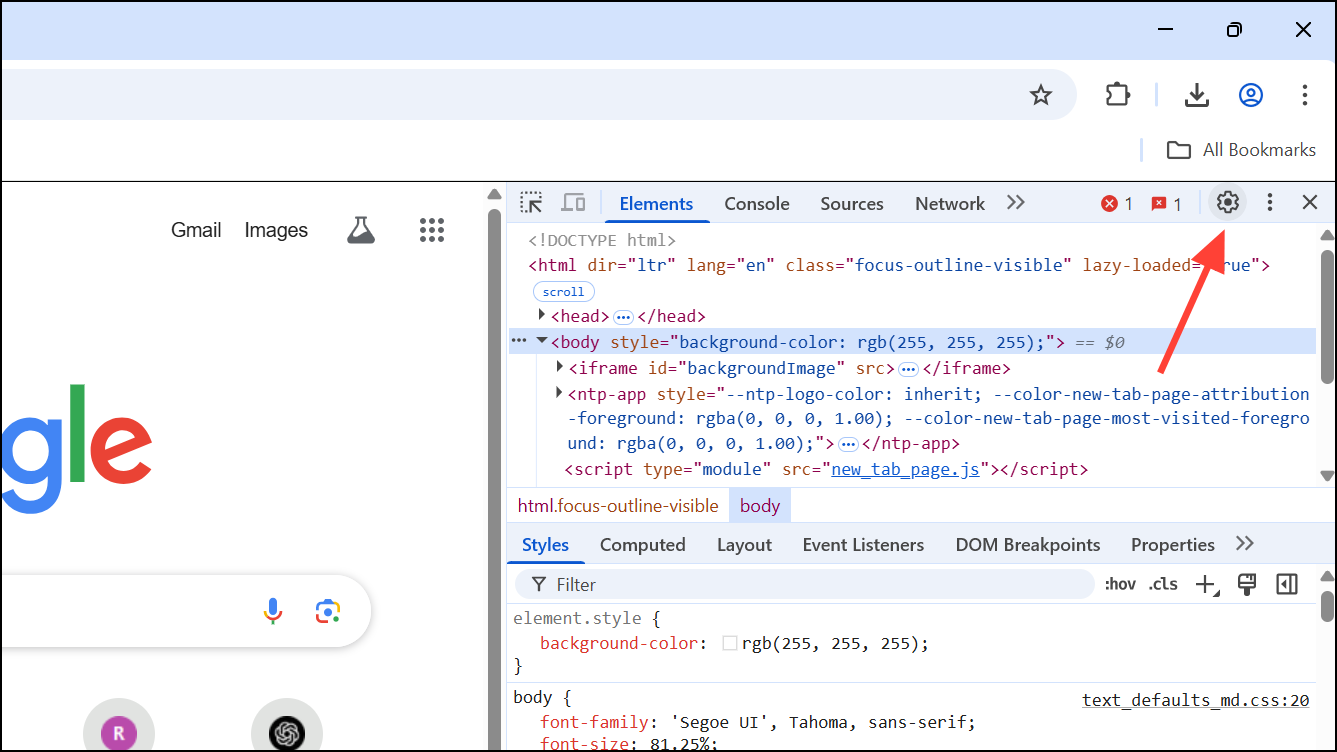Image resolution: width=1337 pixels, height=752 pixels.
Task: Open DevTools three-dot customize menu
Action: [1270, 203]
